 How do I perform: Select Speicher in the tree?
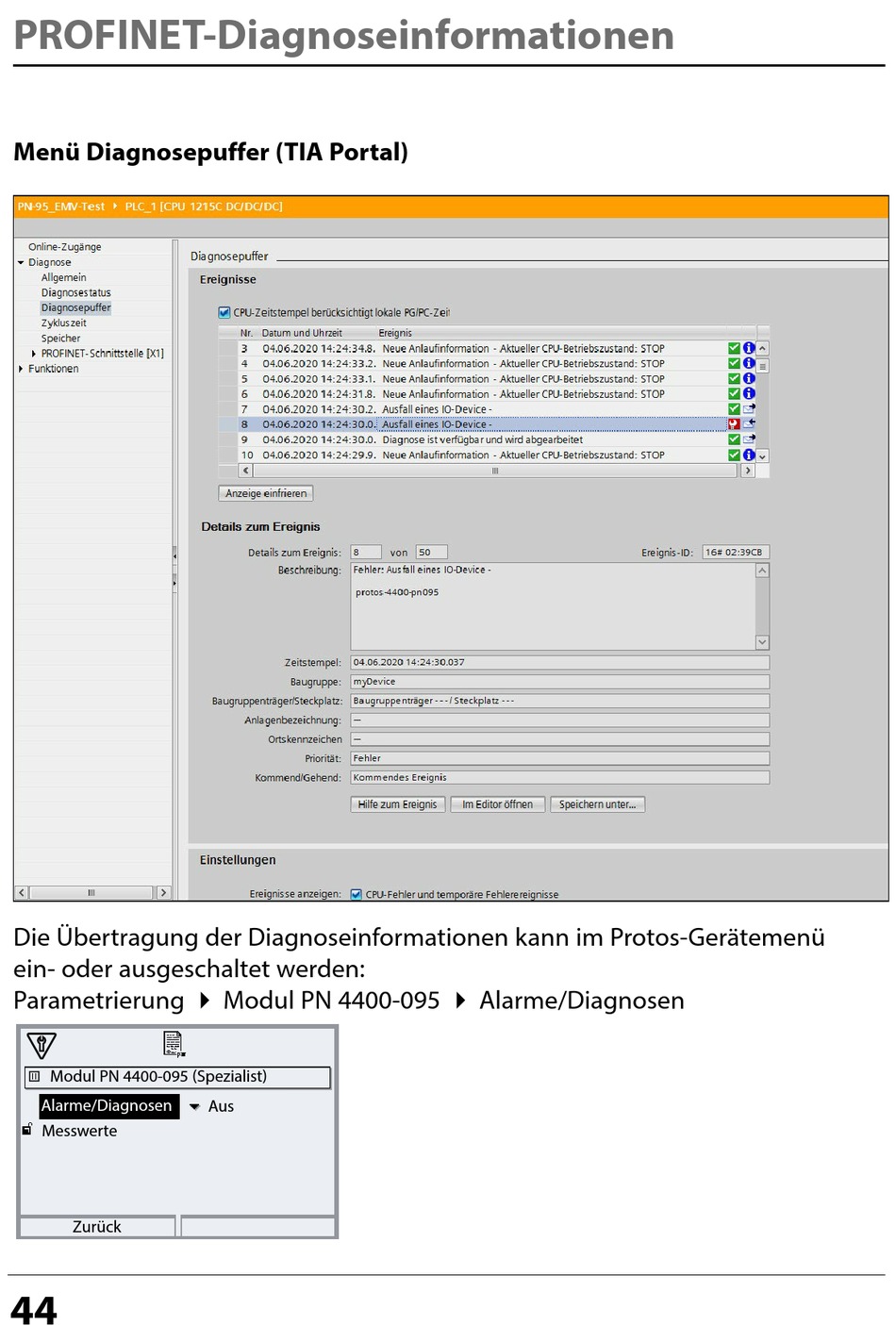click(61, 338)
